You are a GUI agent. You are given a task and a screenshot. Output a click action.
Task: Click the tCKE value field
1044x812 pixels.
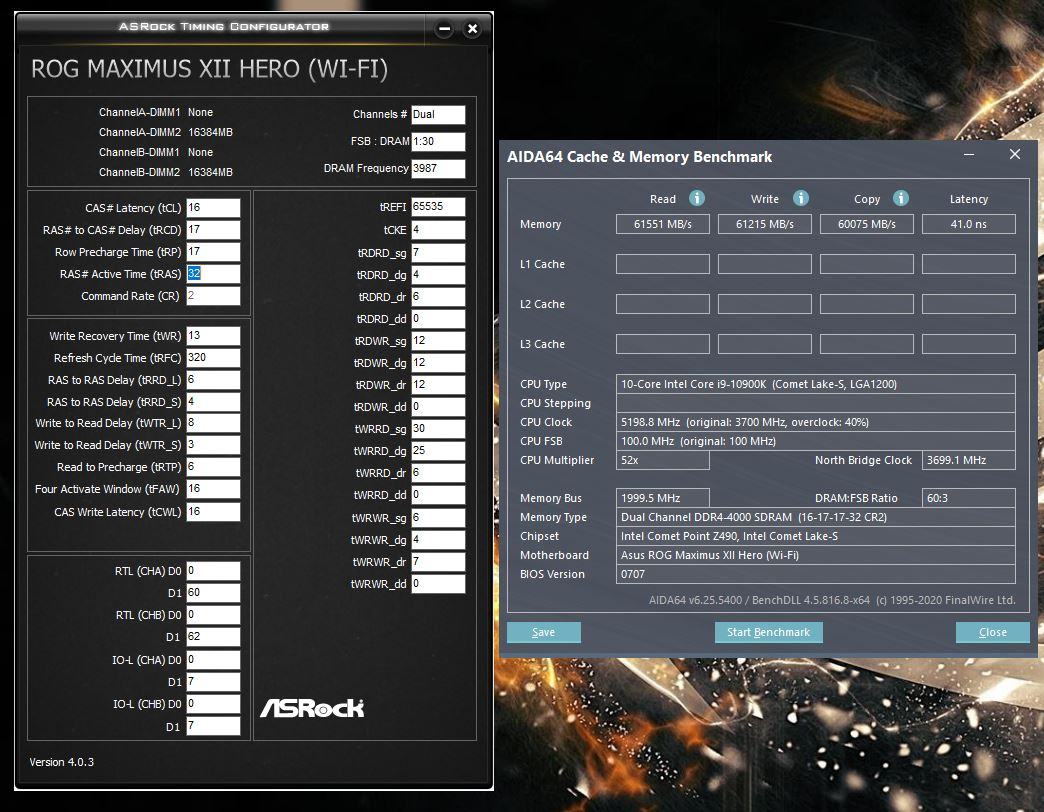tap(438, 230)
